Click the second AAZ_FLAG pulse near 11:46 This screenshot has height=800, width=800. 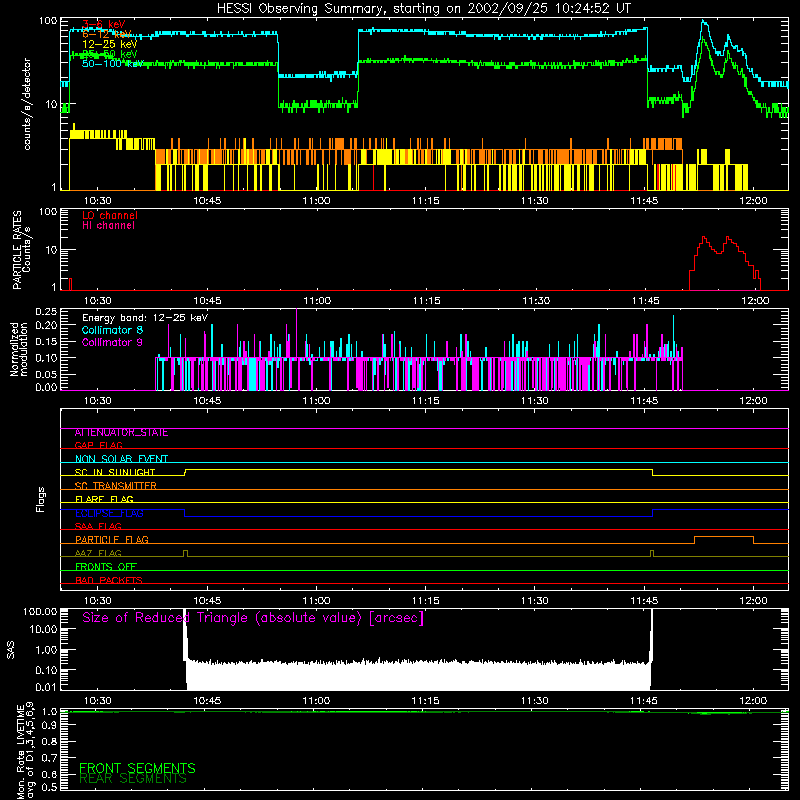pos(652,553)
